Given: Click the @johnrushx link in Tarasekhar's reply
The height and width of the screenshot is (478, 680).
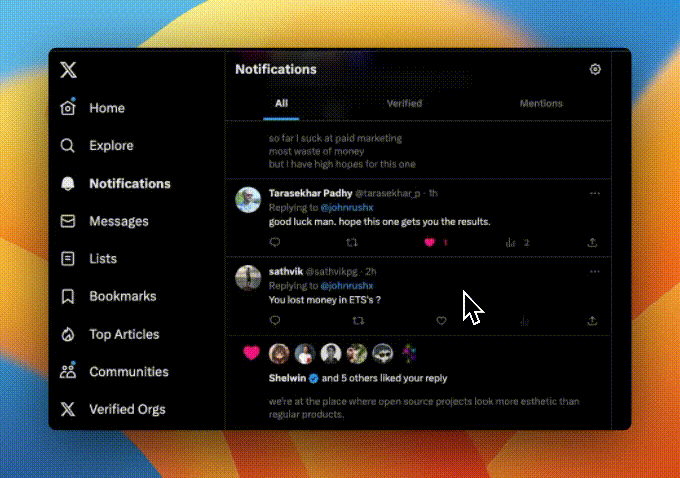Looking at the screenshot, I should point(347,207).
